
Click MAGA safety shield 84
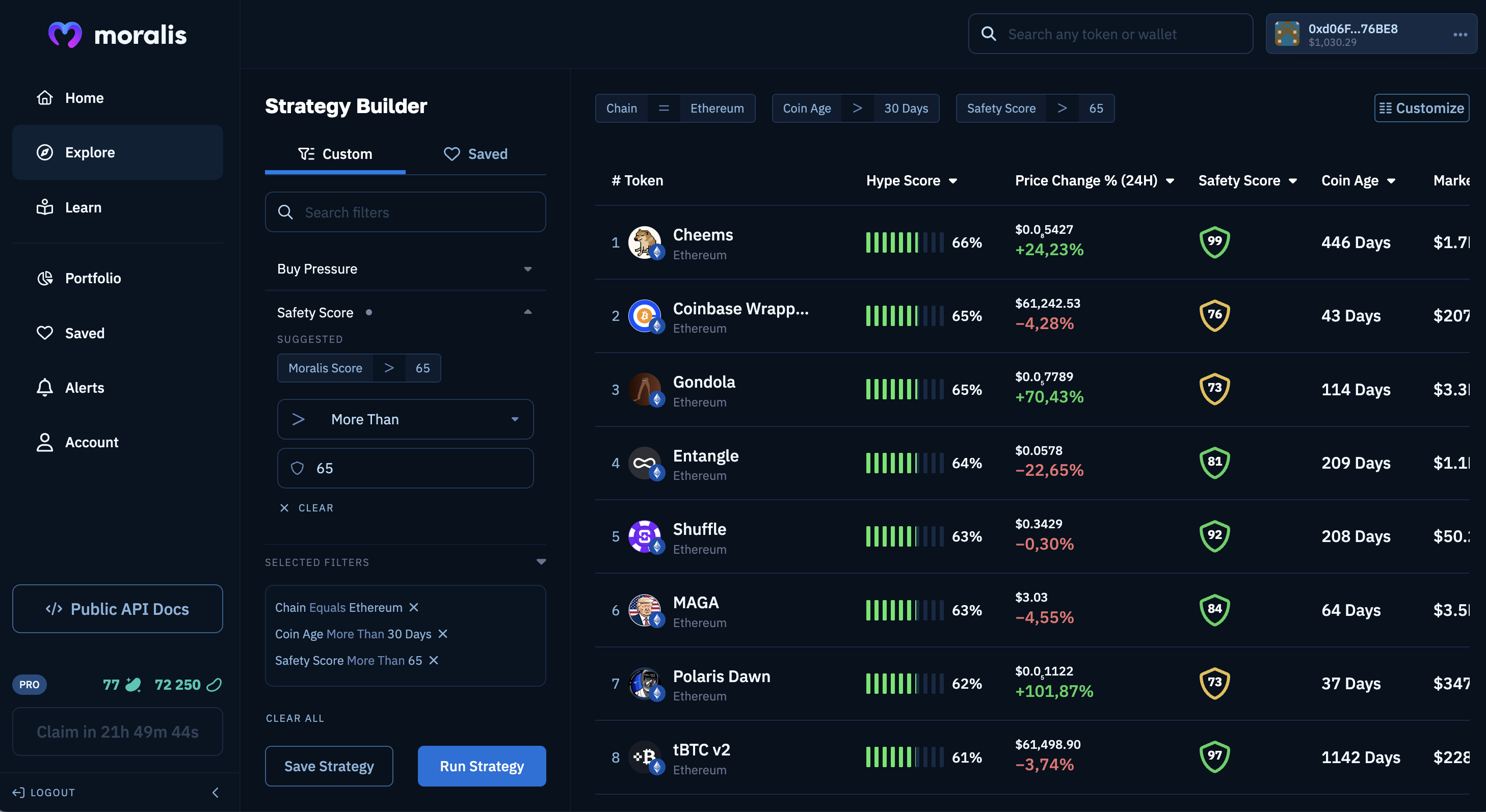point(1215,610)
